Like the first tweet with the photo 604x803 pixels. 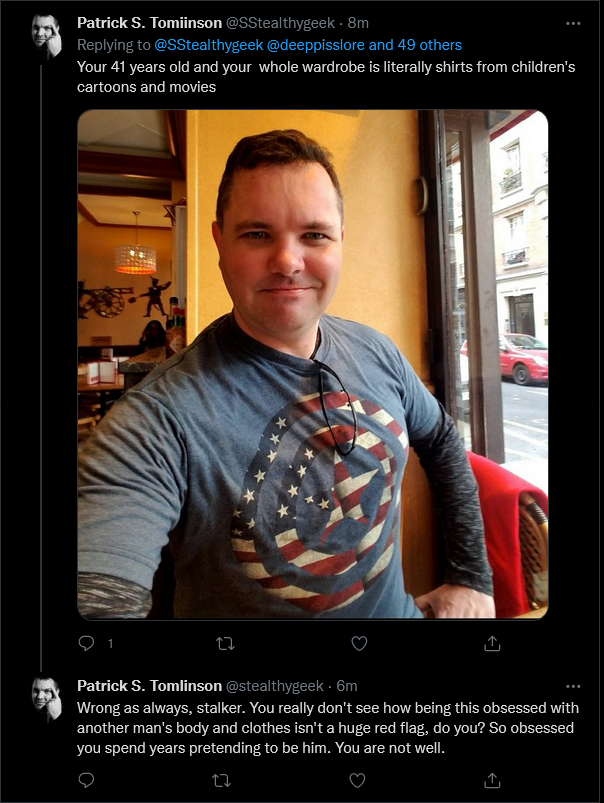click(x=359, y=643)
